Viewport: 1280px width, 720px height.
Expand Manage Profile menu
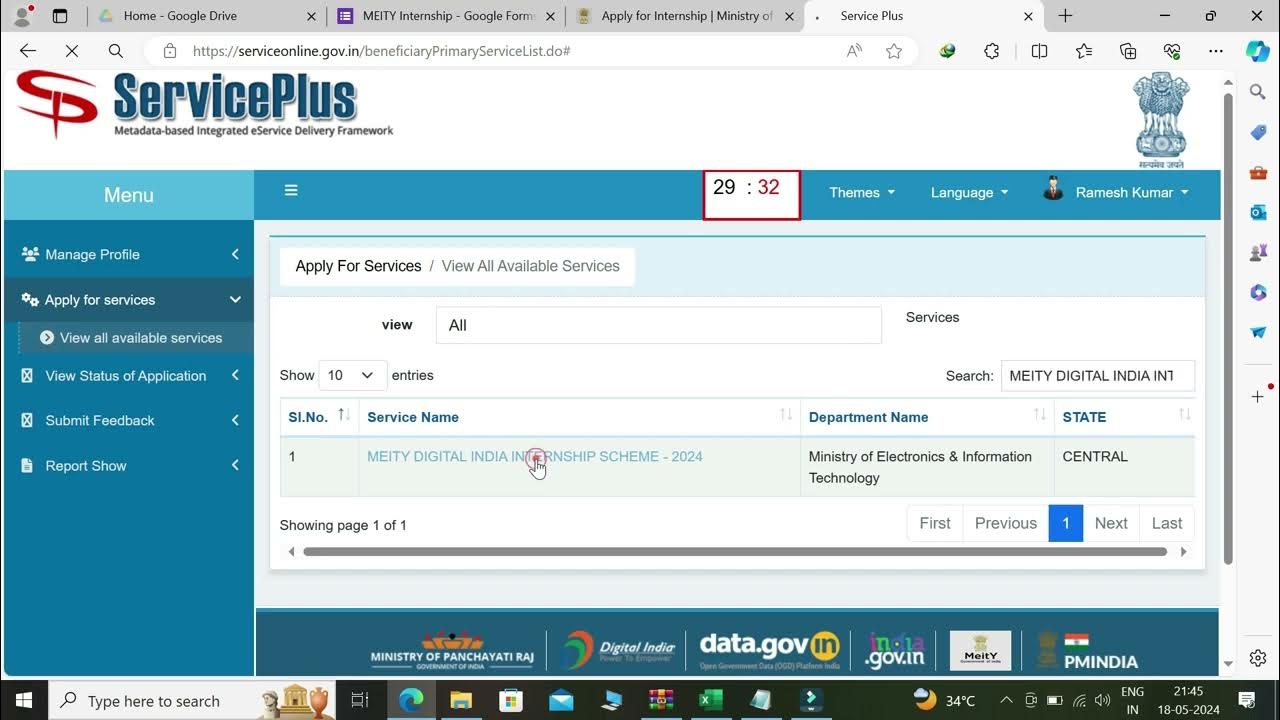point(129,254)
